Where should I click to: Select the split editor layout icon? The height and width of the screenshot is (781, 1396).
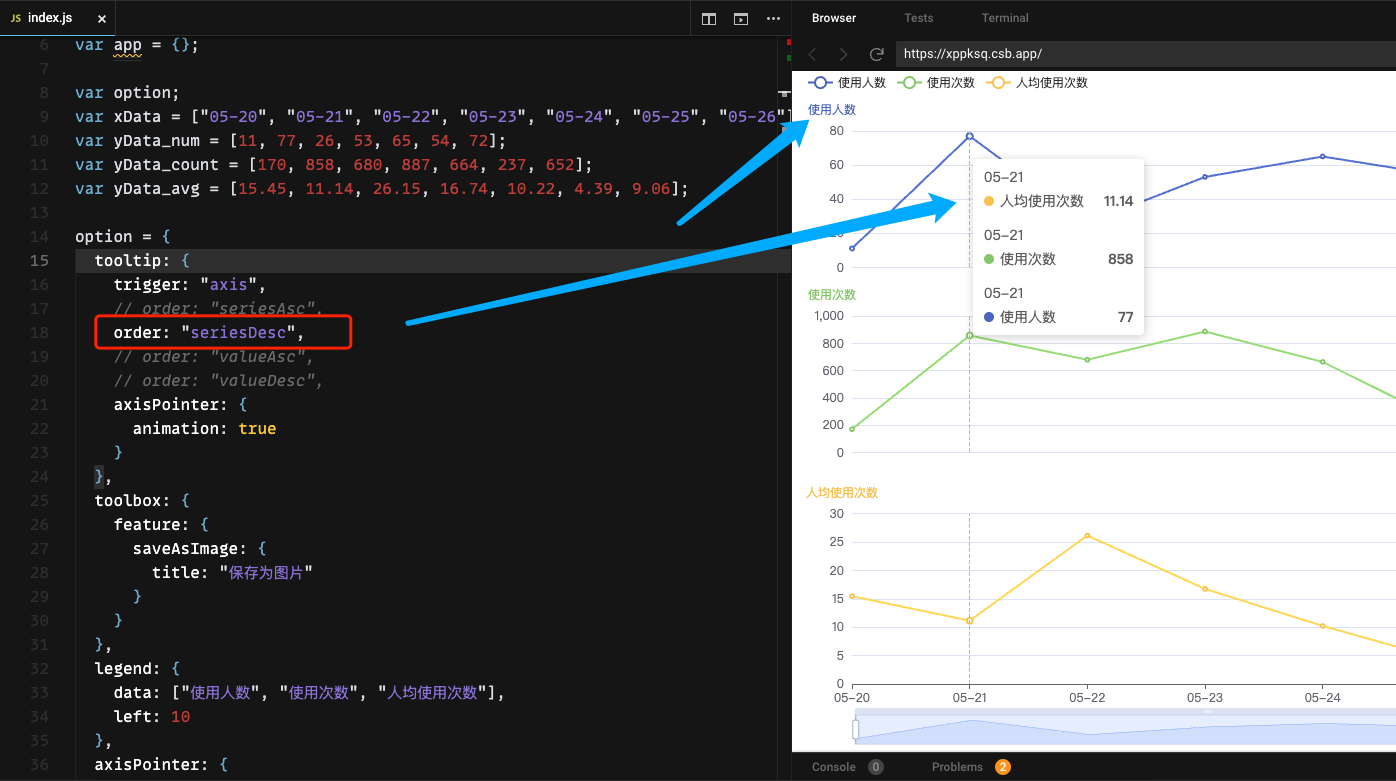pyautogui.click(x=708, y=18)
